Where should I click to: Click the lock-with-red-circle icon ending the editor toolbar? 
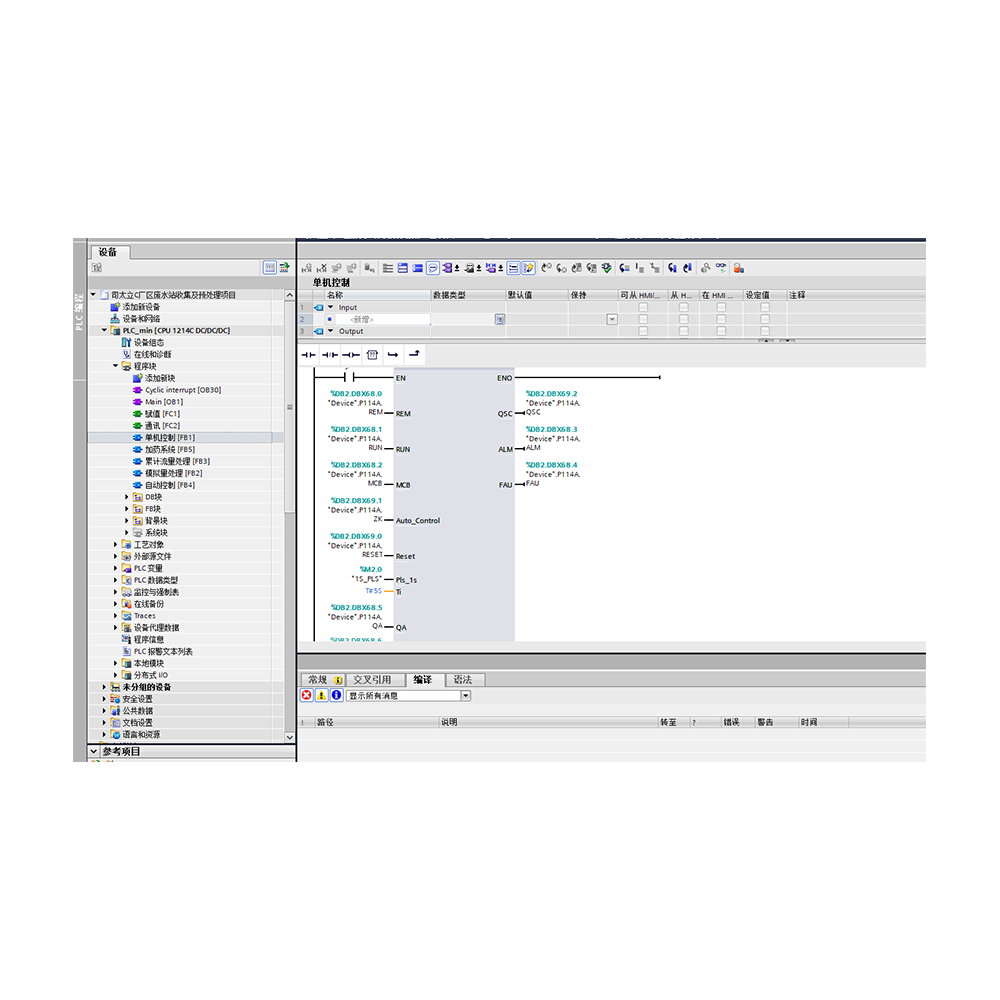[739, 268]
